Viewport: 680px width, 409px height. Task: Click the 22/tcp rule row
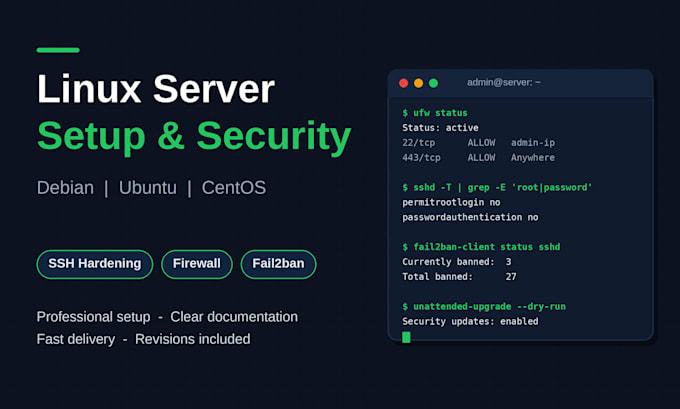(x=478, y=142)
